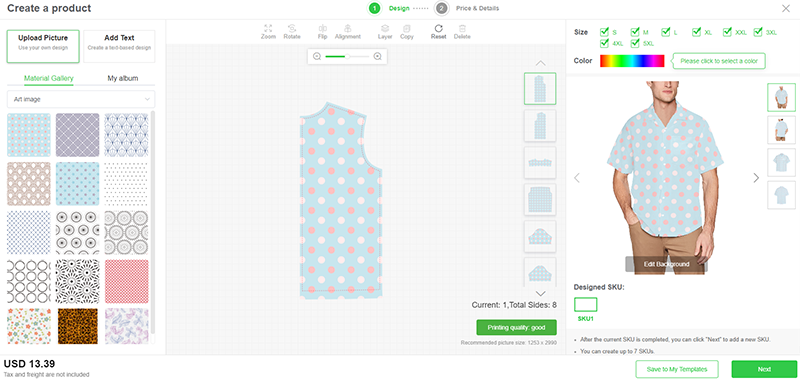Open the Material Gallery tab
The width and height of the screenshot is (800, 380).
49,78
